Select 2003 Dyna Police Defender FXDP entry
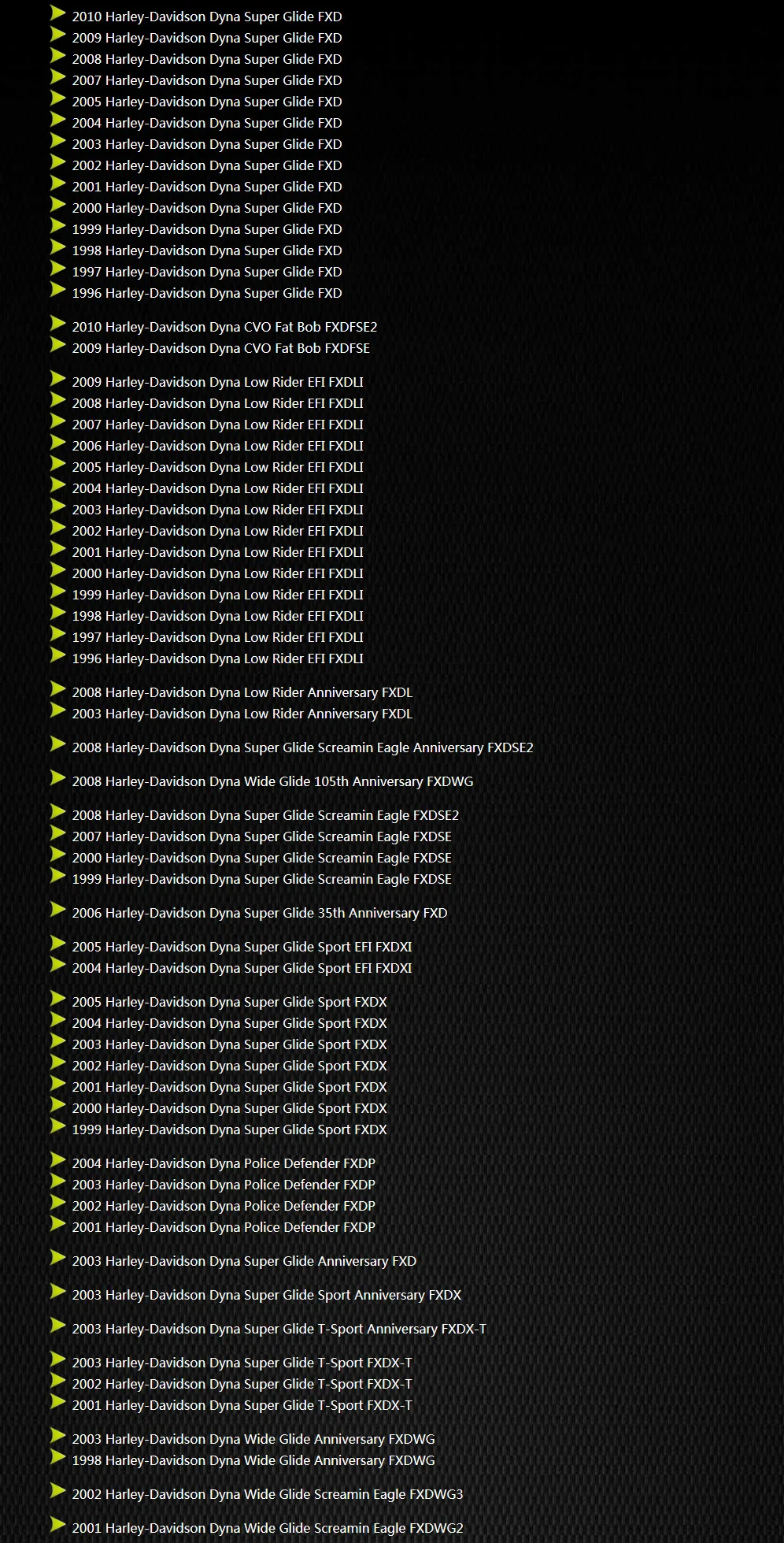Image resolution: width=784 pixels, height=1543 pixels. (x=224, y=1185)
